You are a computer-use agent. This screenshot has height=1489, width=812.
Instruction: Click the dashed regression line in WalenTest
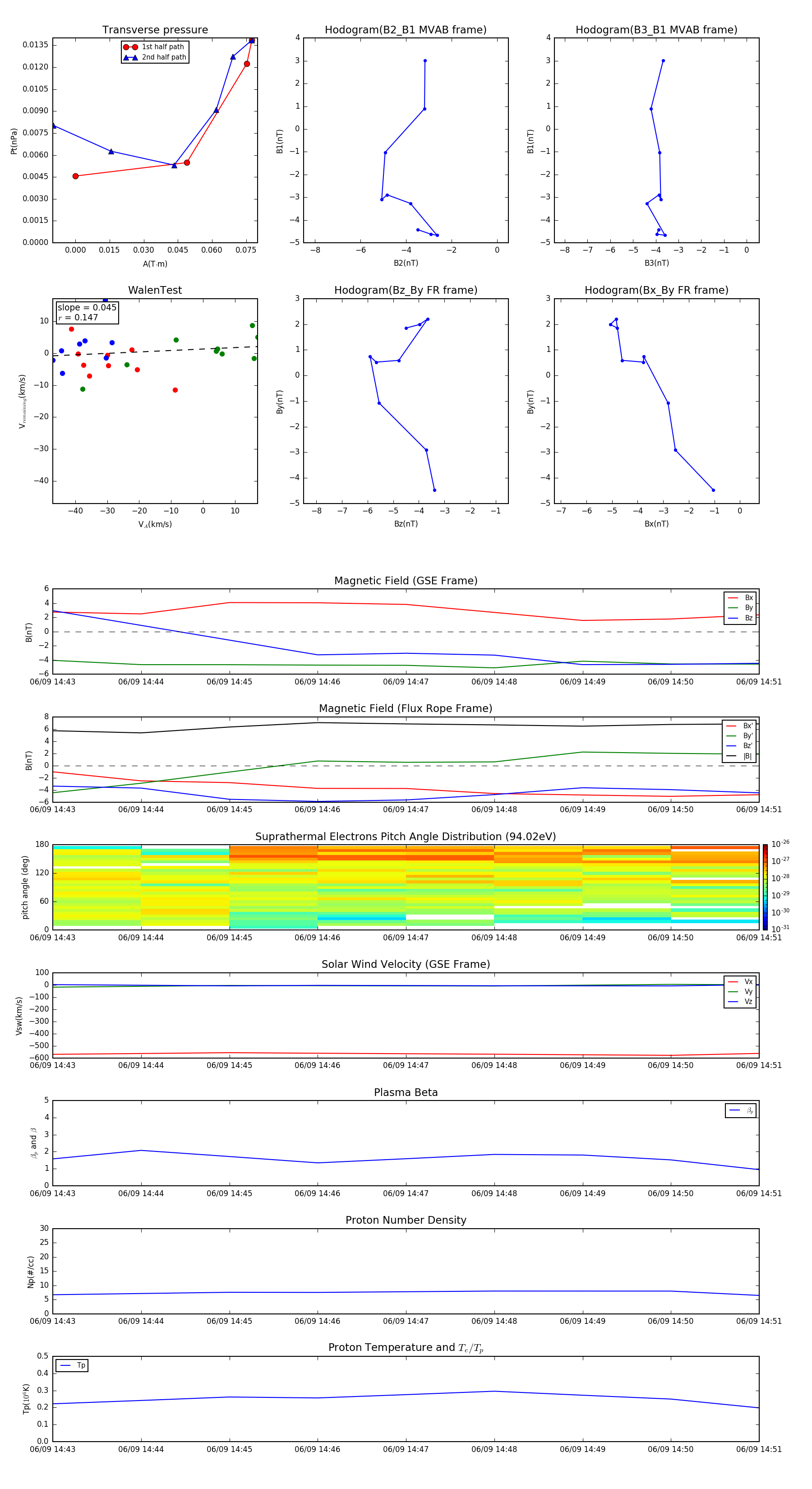coord(155,351)
